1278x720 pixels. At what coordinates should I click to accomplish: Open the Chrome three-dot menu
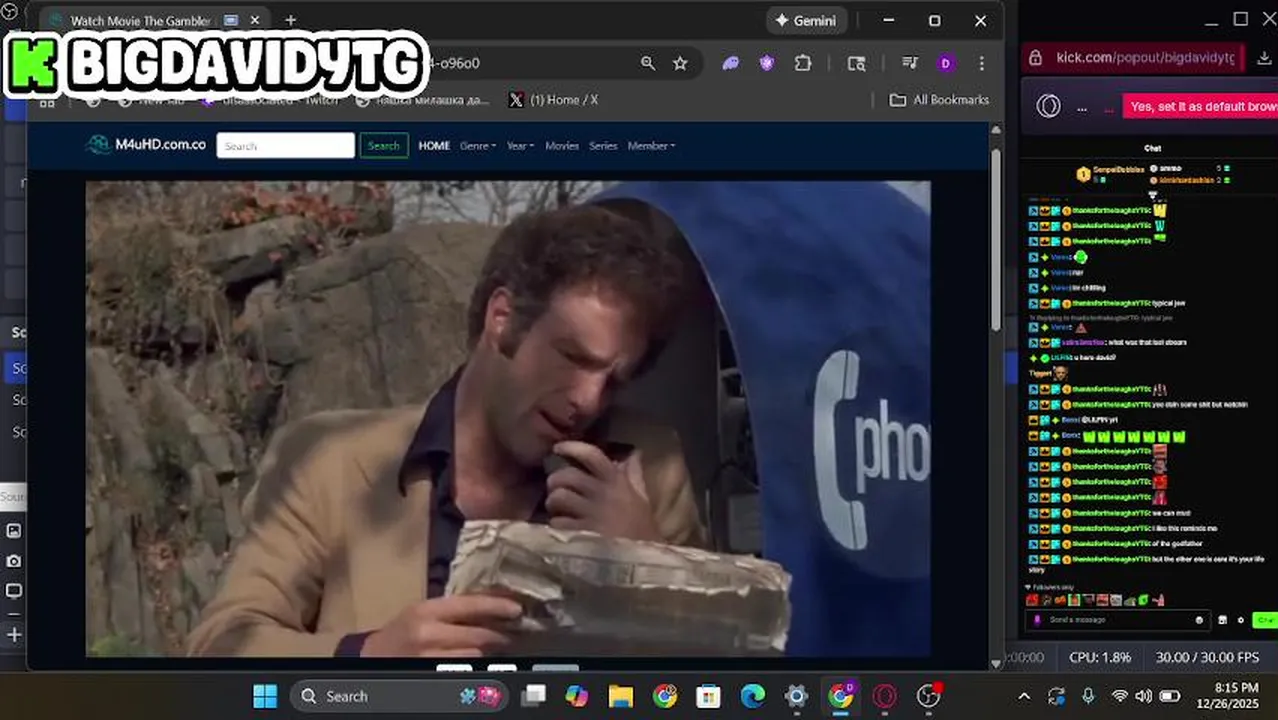point(981,63)
